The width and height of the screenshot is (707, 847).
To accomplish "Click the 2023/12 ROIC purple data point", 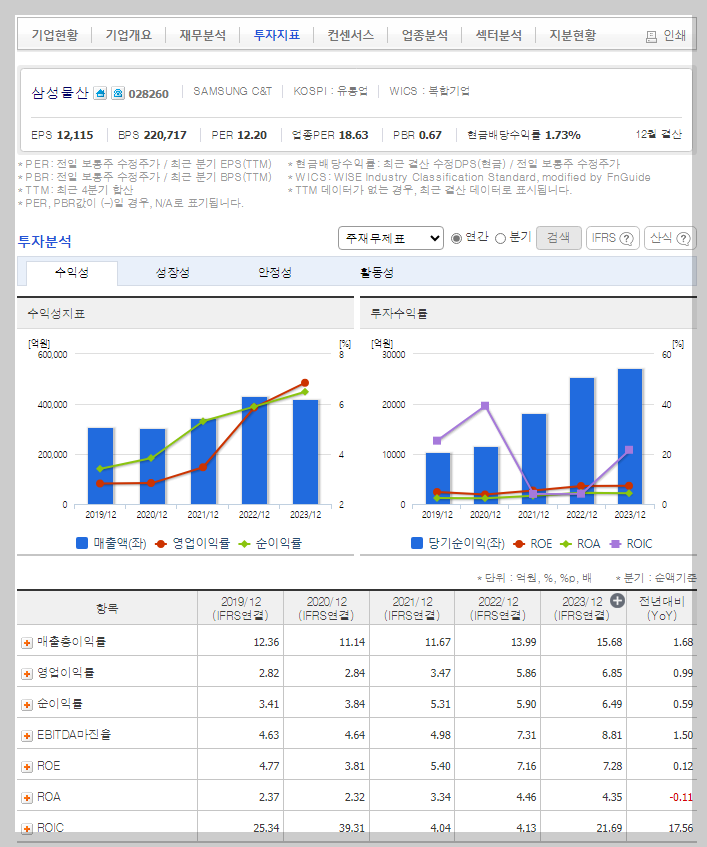I will click(x=629, y=450).
